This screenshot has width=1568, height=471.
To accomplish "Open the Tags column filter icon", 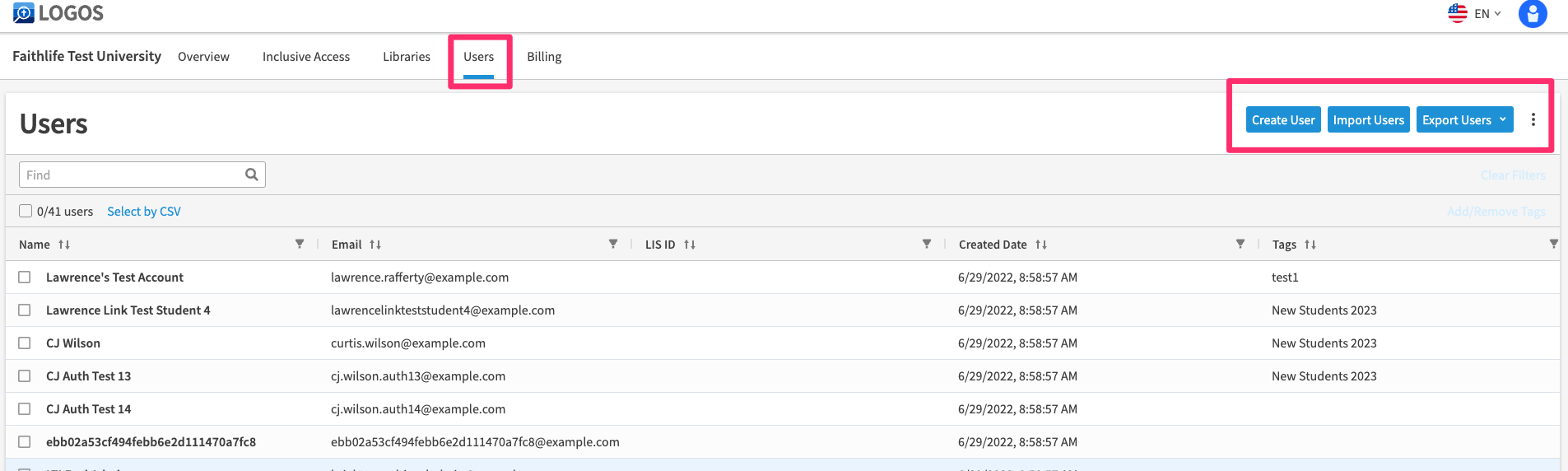I will click(x=1554, y=244).
